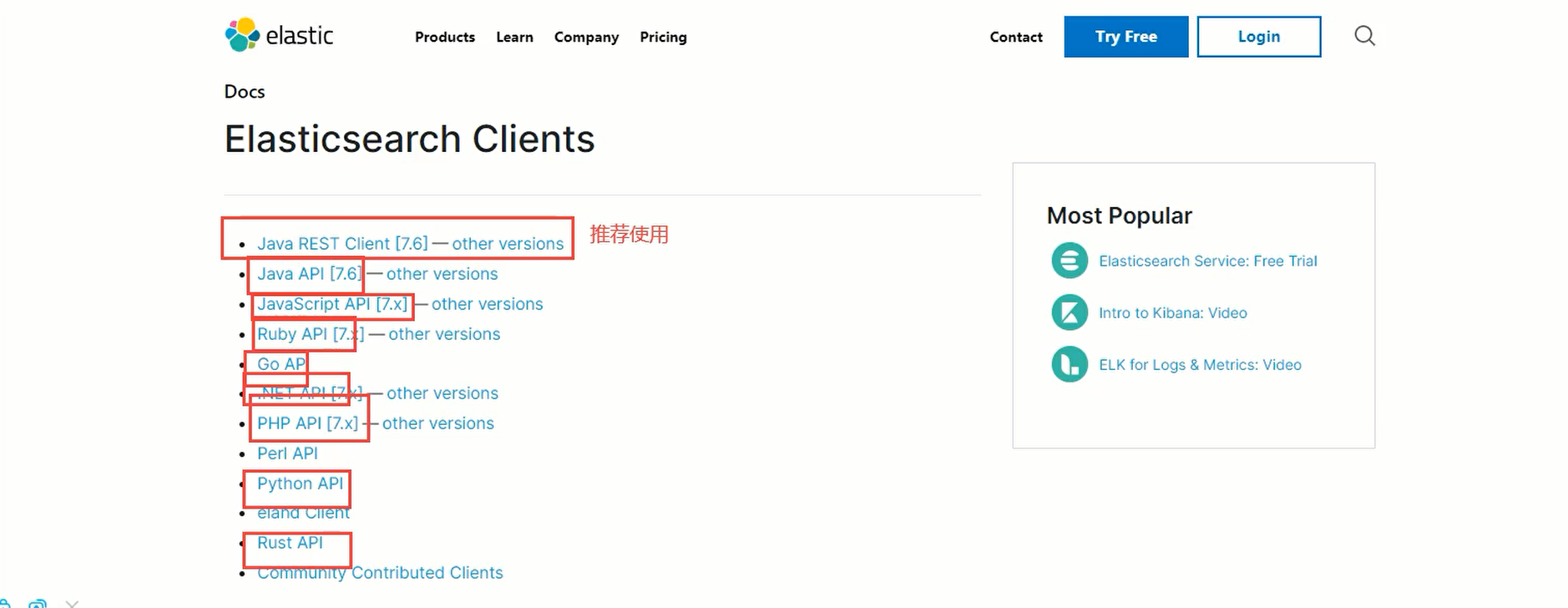Open Java API [7.6] docs
Image resolution: width=1568 pixels, height=608 pixels.
pos(309,274)
